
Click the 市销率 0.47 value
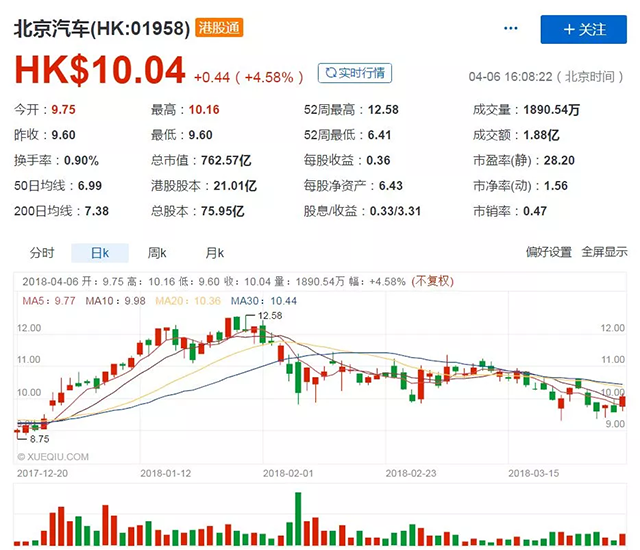[x=535, y=211]
